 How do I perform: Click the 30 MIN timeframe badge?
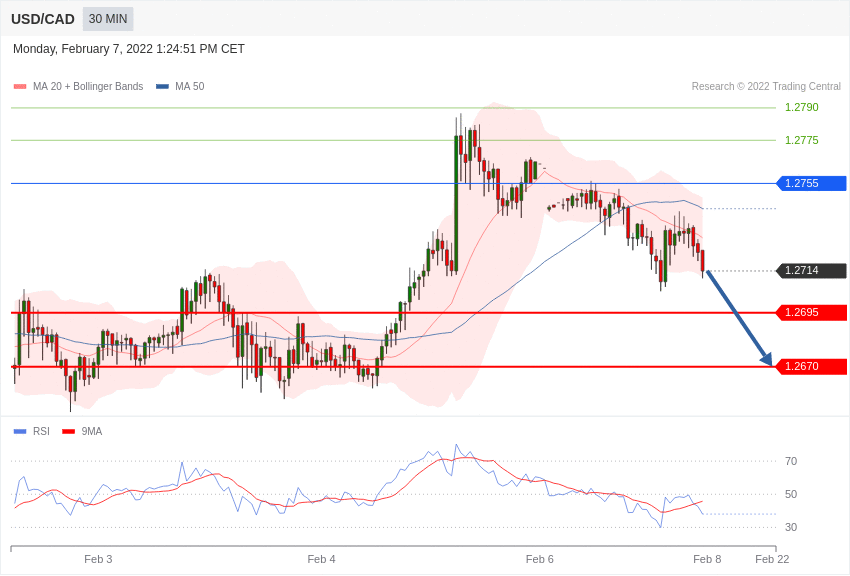click(108, 19)
